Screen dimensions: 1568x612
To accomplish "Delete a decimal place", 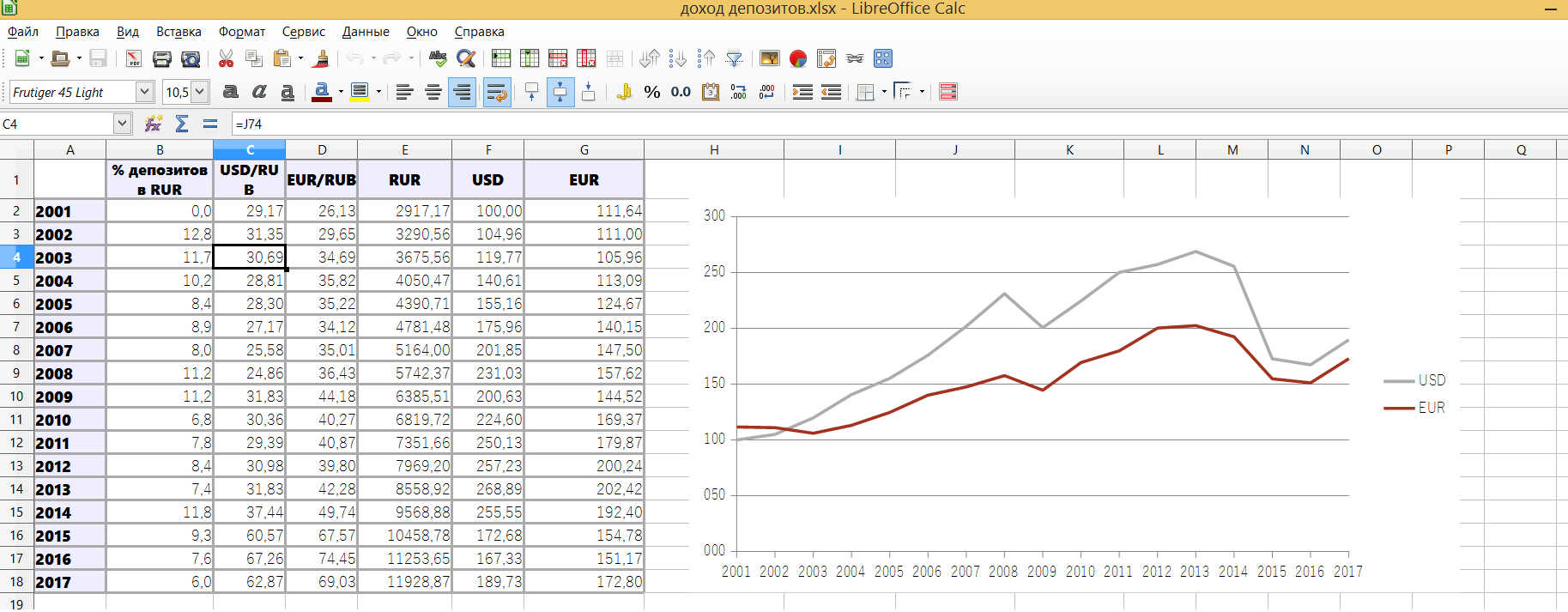I will click(767, 92).
